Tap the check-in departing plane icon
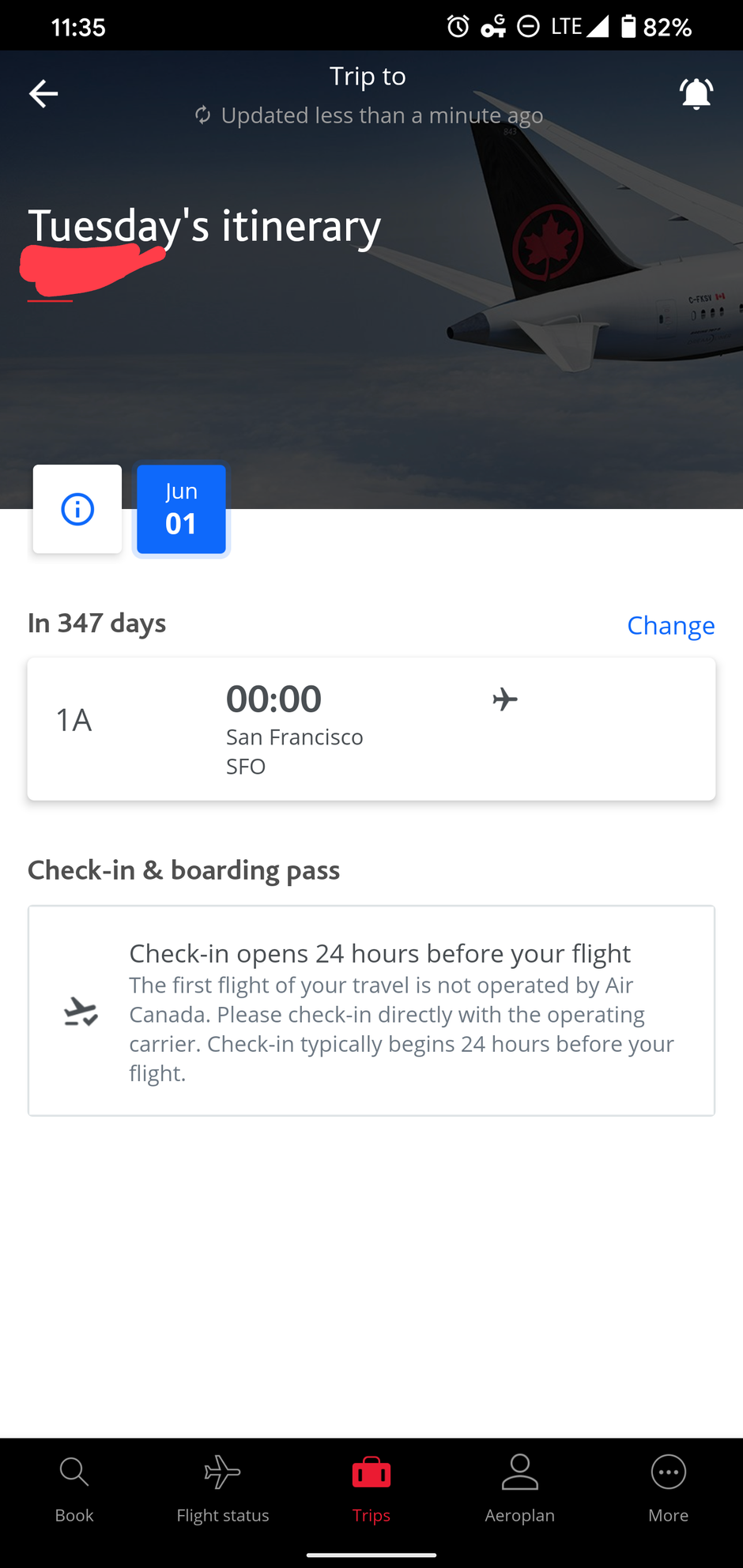 [x=81, y=1011]
